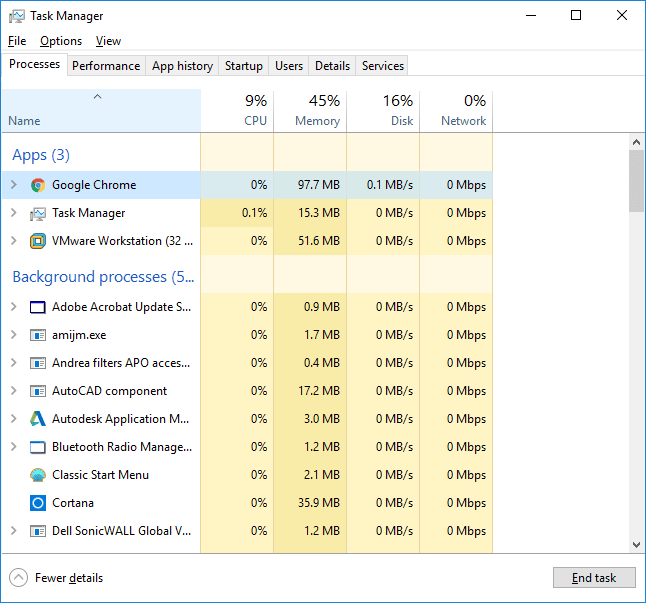
Task: Click the Background processes group header
Action: point(103,277)
